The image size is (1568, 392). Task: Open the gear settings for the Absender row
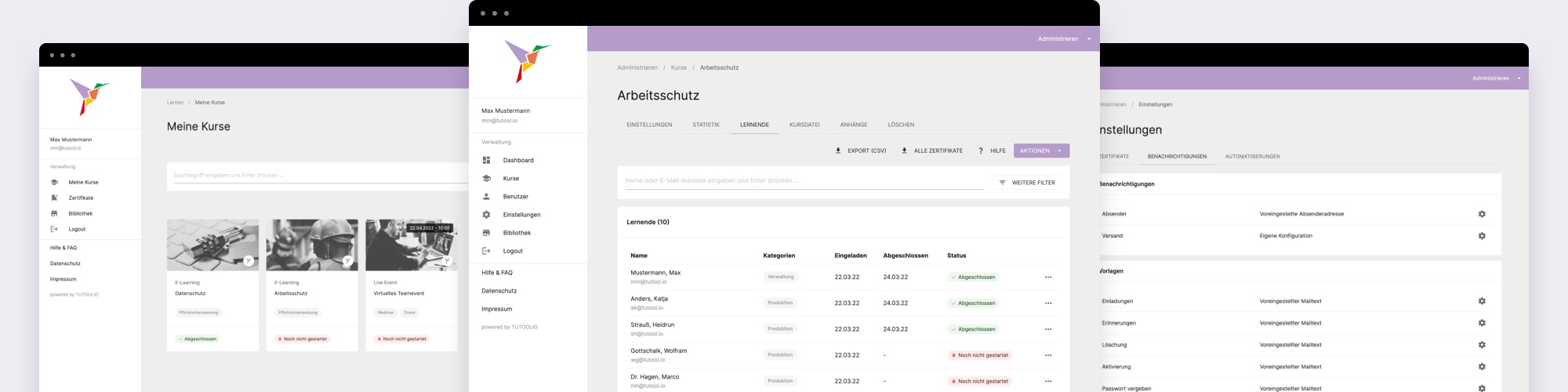[1482, 214]
